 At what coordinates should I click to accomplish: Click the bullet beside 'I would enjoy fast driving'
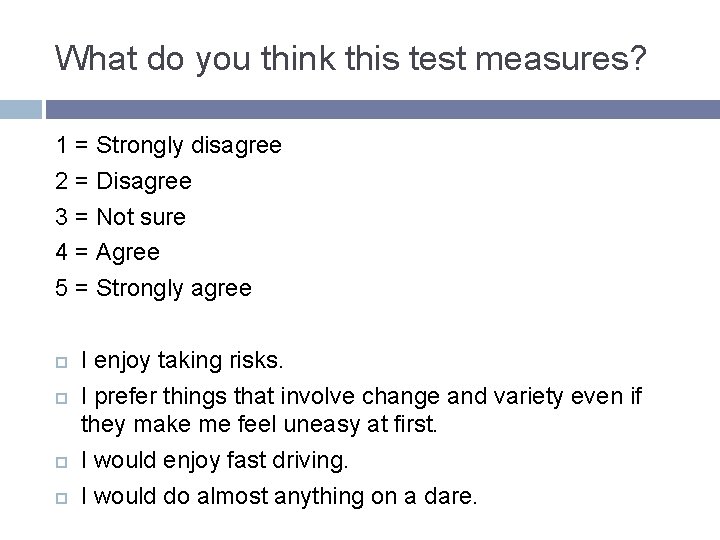pos(62,462)
